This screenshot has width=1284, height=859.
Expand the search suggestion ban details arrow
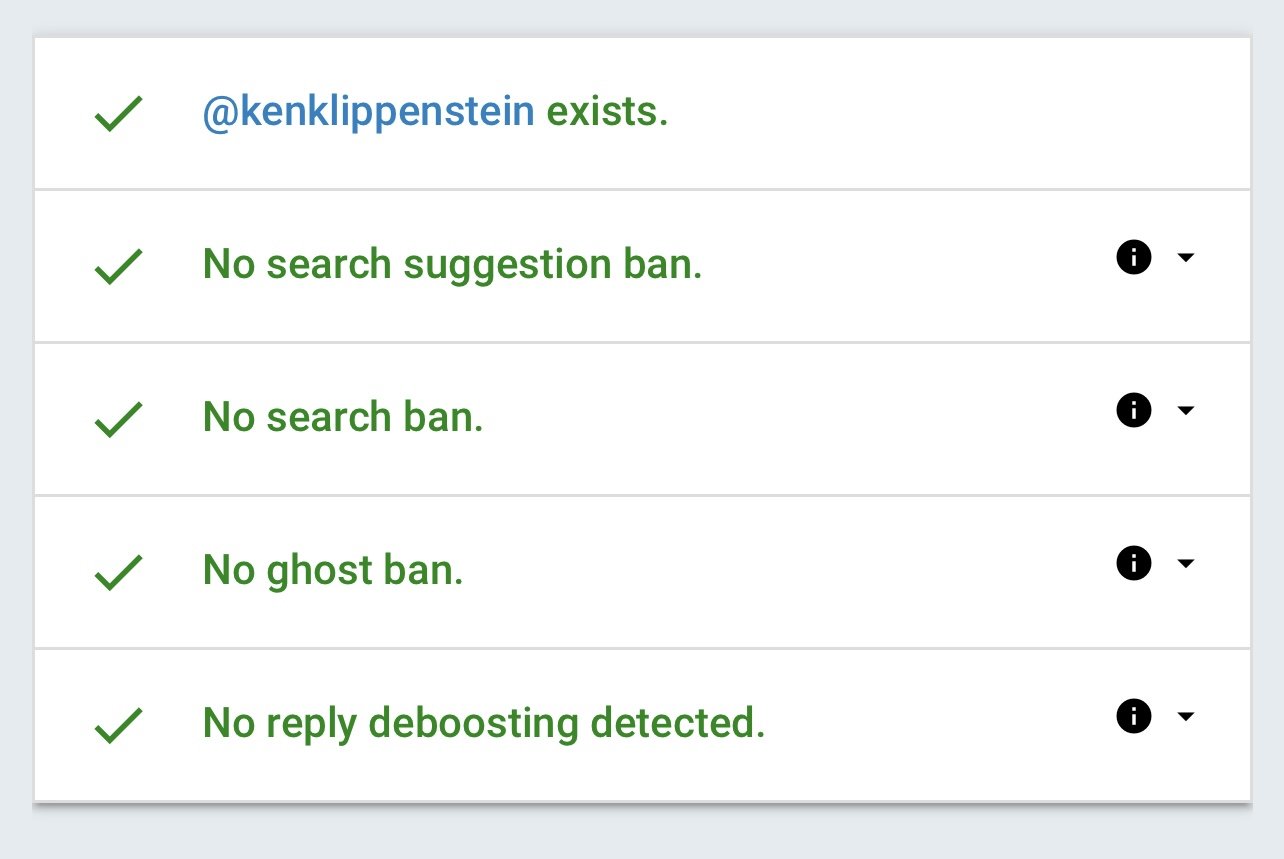tap(1186, 258)
